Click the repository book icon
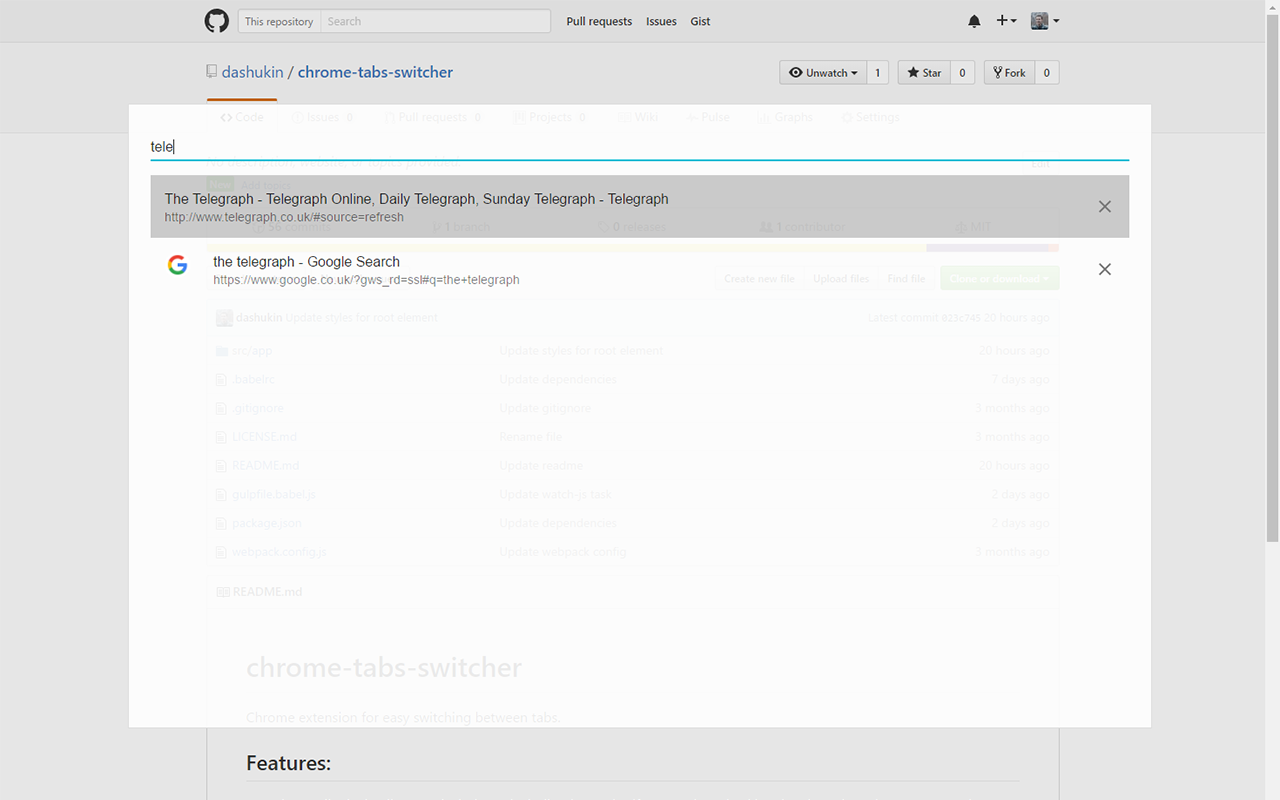This screenshot has width=1280, height=800. (211, 72)
